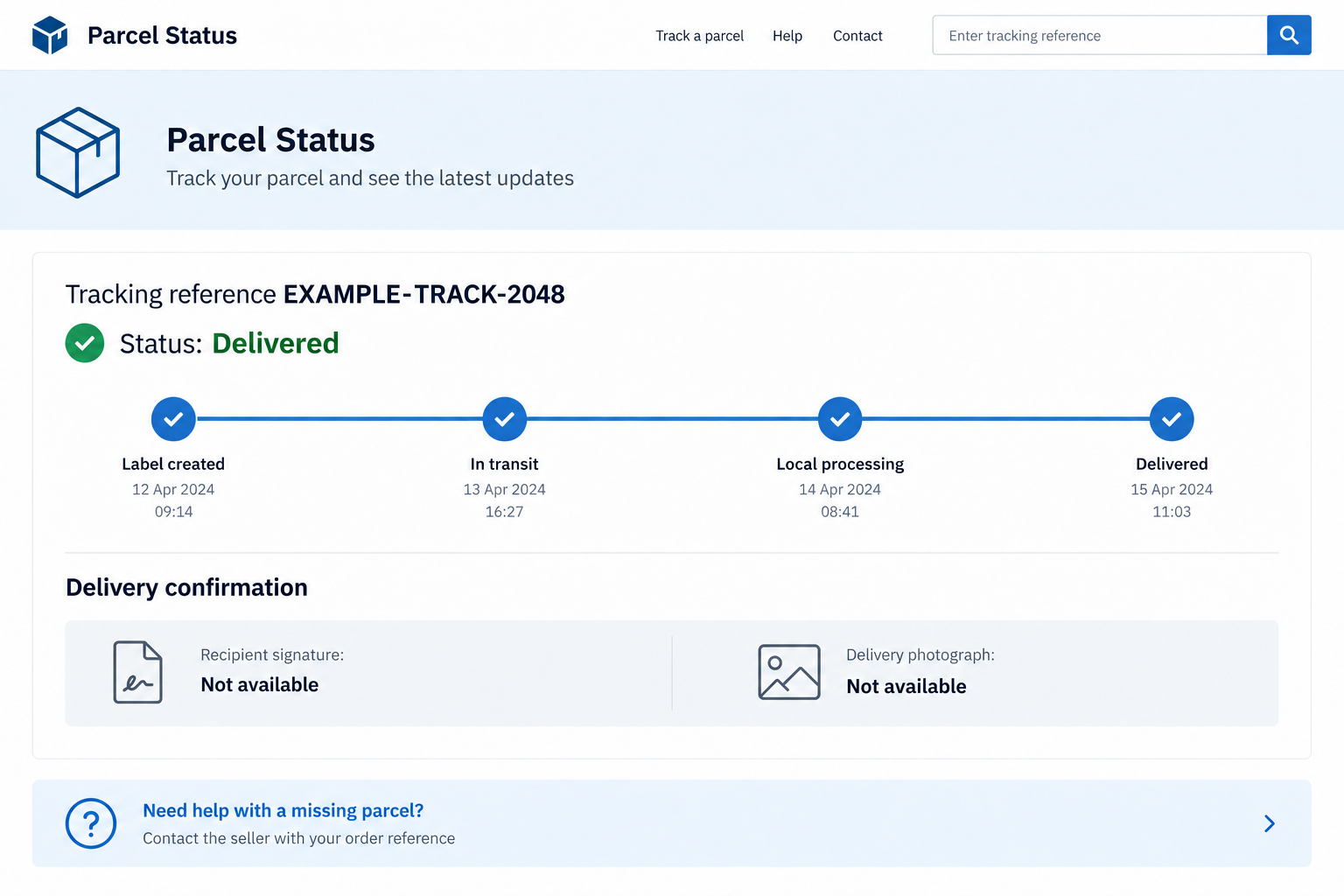
Task: Click the 16:27 timestamp
Action: [x=505, y=512]
